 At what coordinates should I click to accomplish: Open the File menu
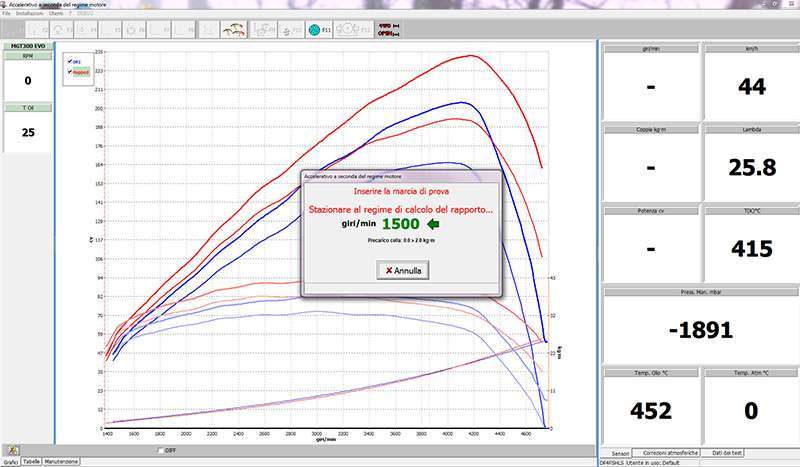[x=7, y=13]
